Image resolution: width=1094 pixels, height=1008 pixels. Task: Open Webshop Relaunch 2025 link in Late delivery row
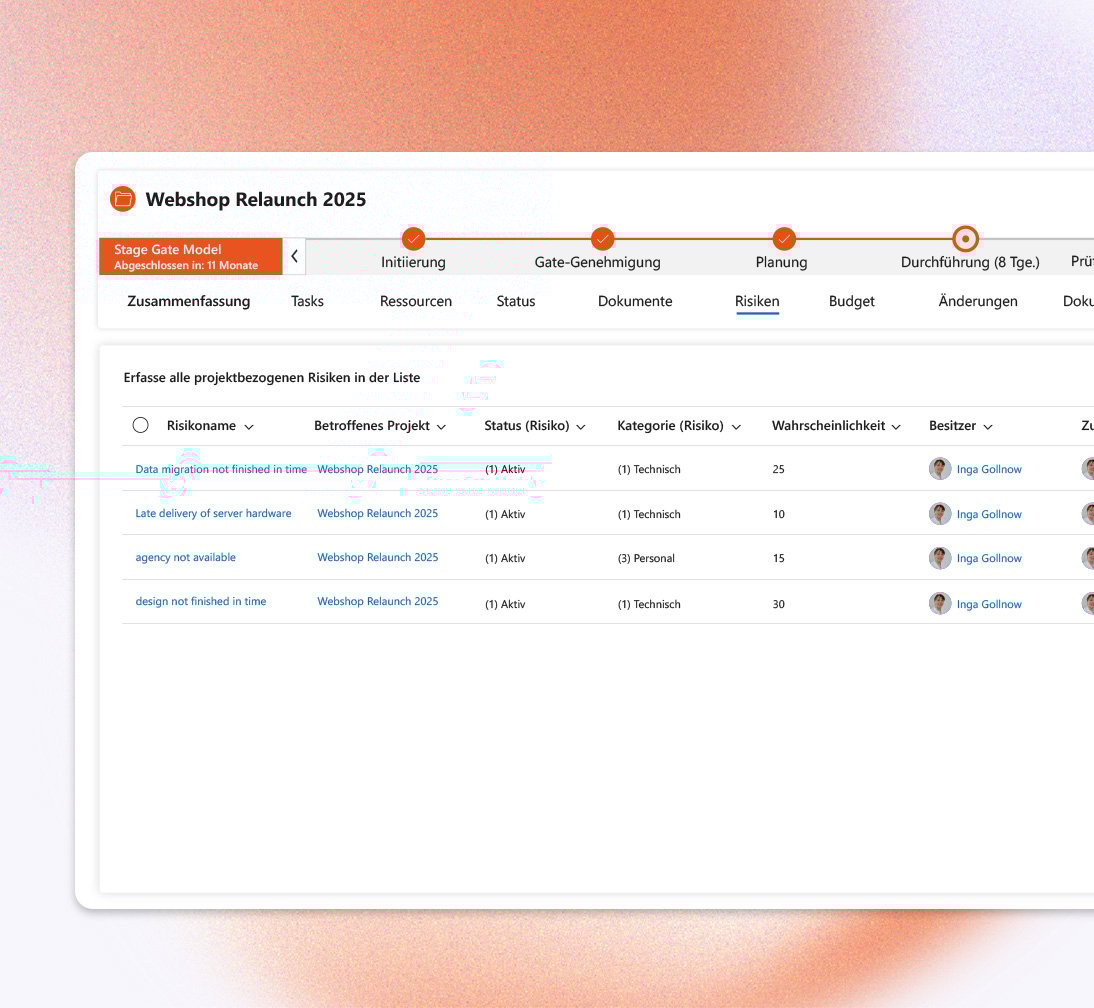[x=377, y=513]
